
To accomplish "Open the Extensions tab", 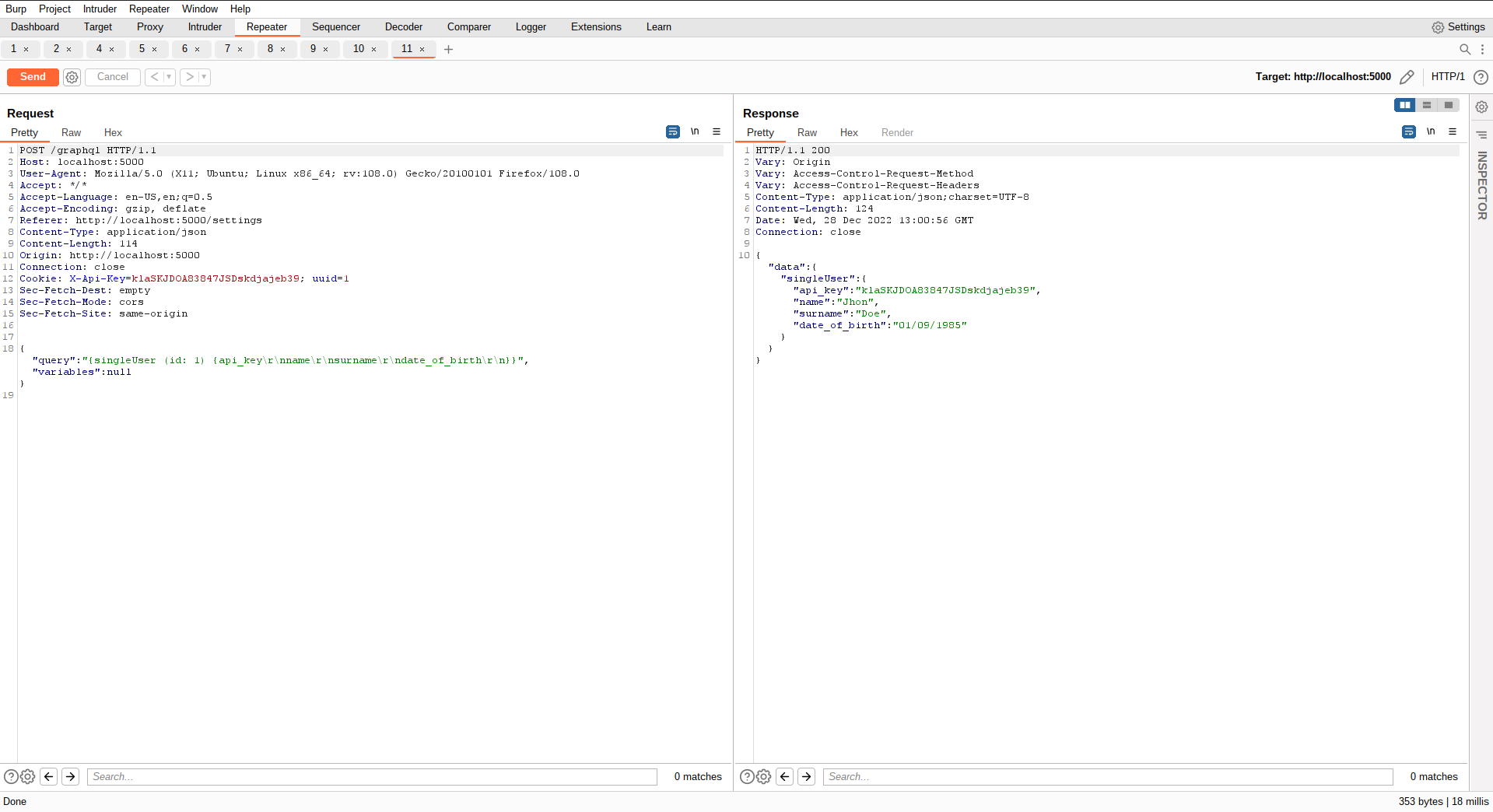I will coord(596,27).
